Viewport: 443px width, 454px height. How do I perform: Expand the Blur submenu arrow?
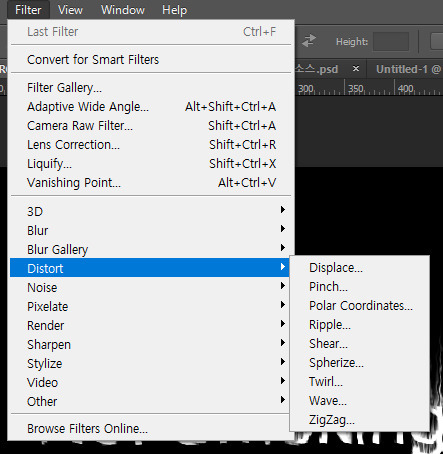(283, 229)
